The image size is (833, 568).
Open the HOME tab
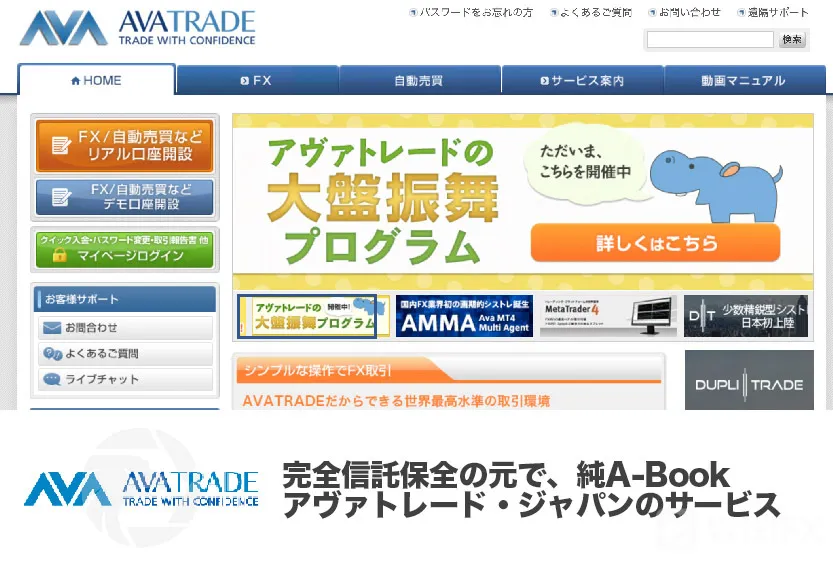pos(96,80)
